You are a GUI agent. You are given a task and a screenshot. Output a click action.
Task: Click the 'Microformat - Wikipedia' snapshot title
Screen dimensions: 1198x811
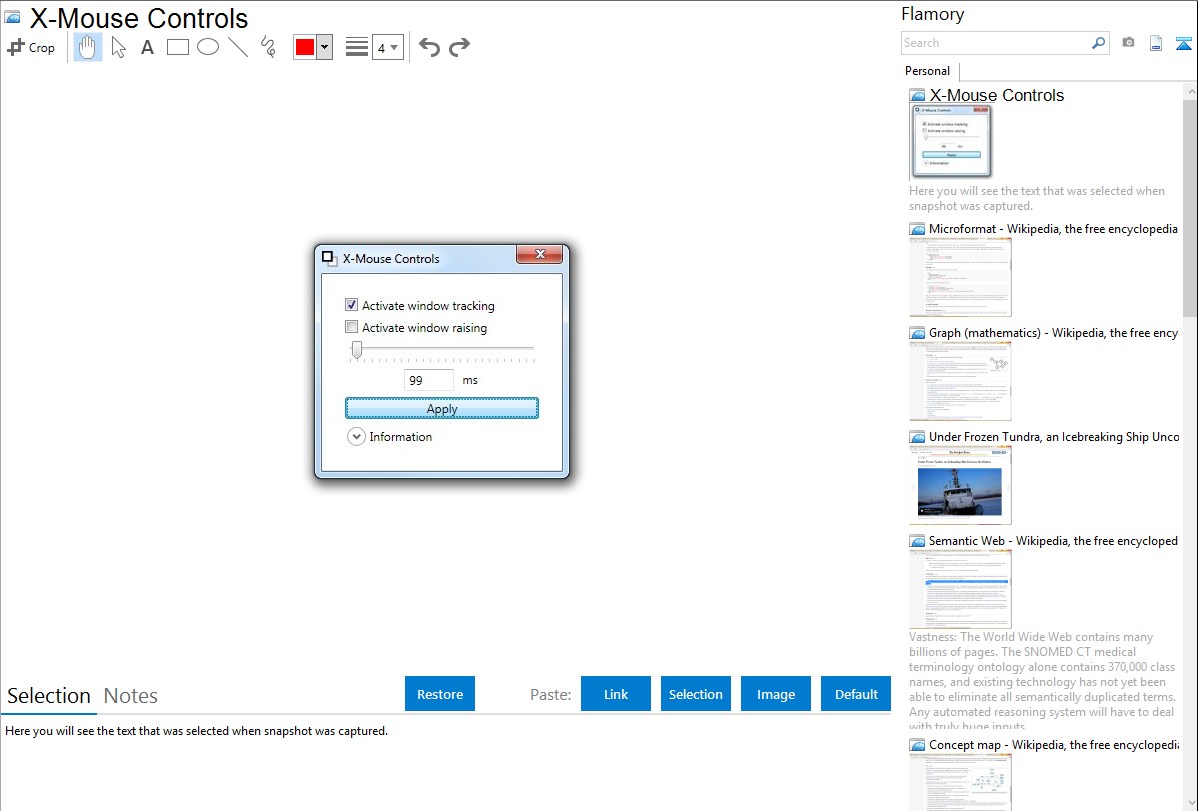[1053, 229]
